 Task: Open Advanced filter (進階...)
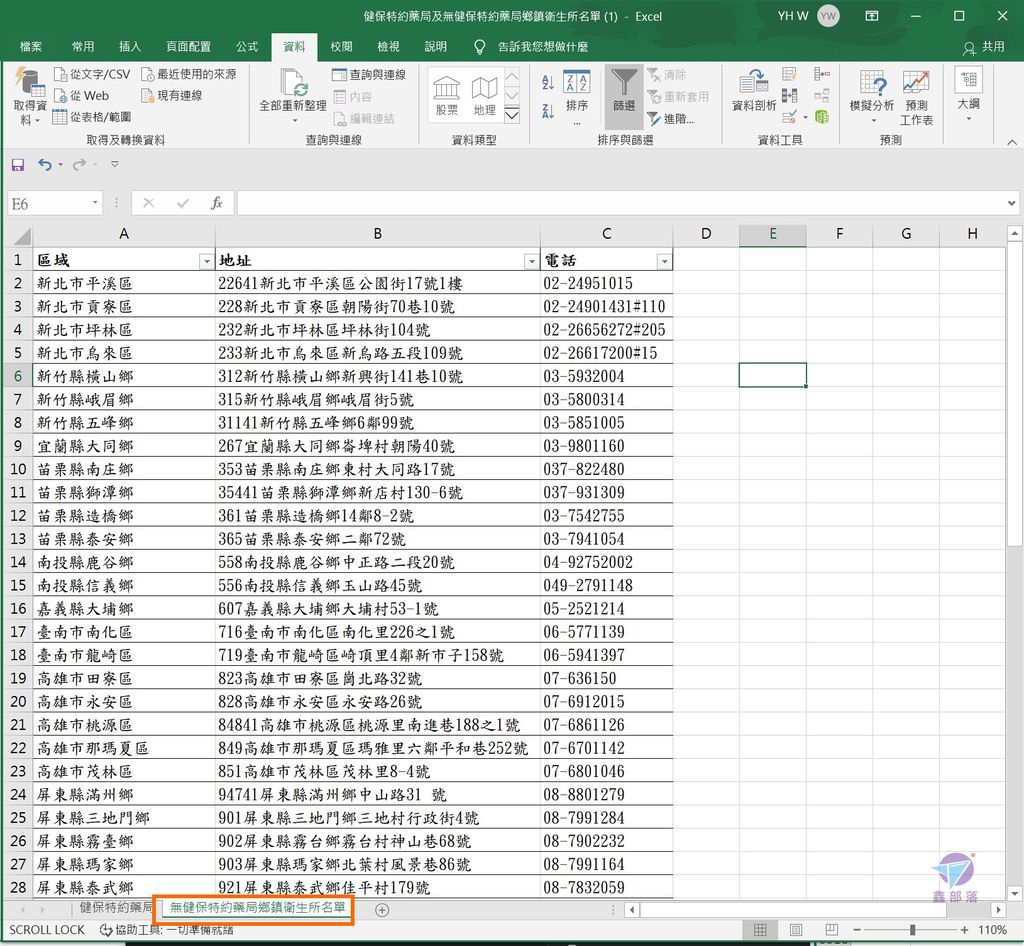coord(671,119)
